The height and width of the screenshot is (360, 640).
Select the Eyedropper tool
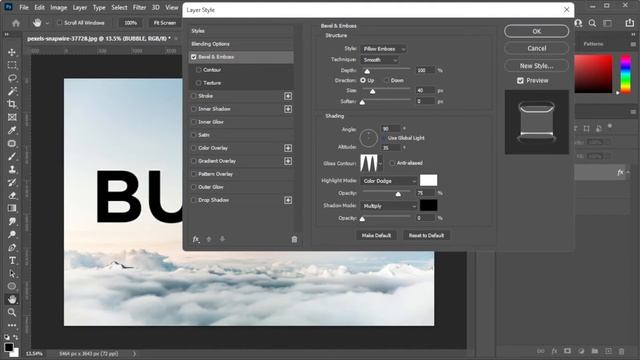tap(12, 130)
